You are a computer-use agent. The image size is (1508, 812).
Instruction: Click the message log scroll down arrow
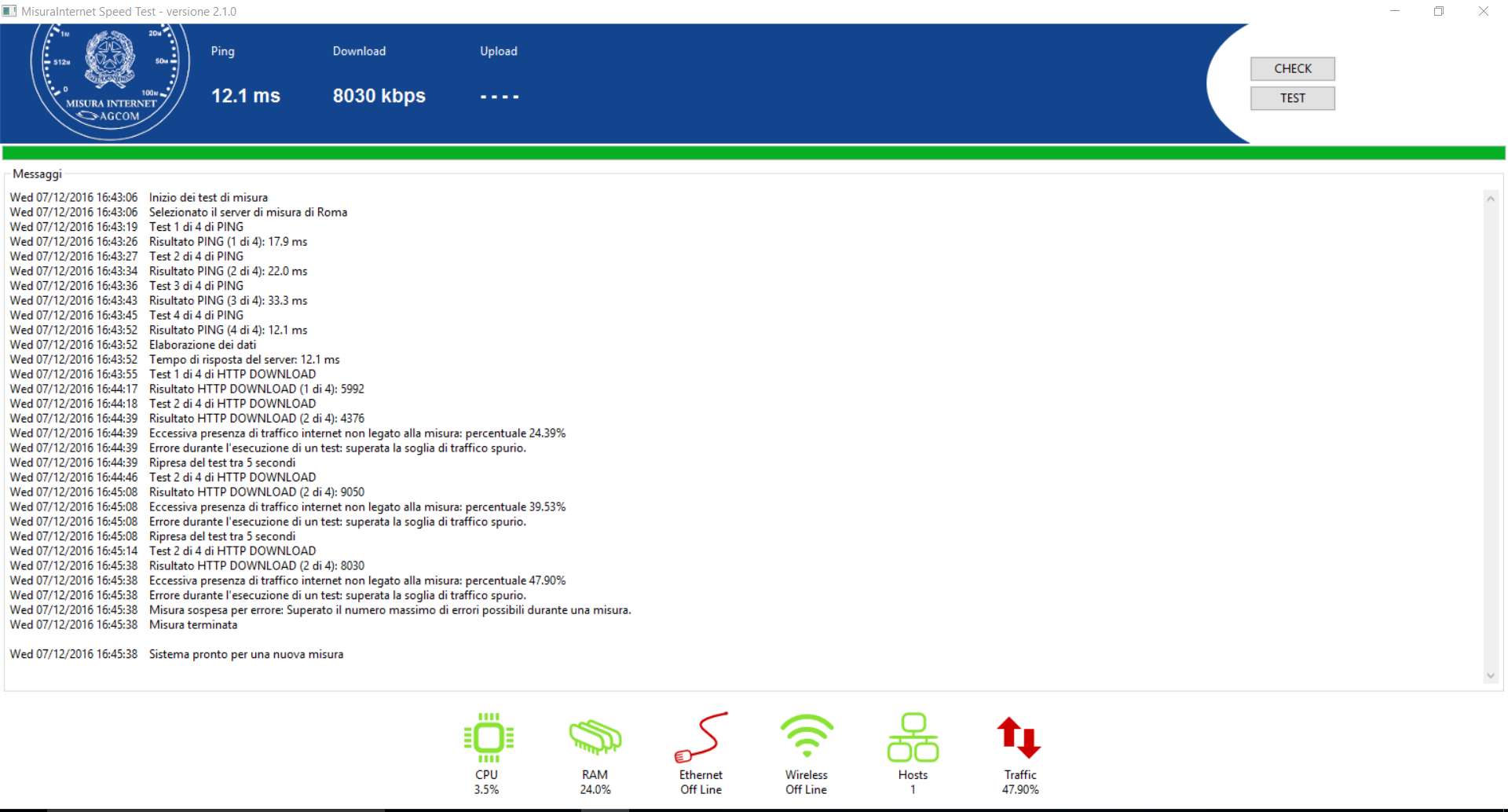click(x=1490, y=675)
